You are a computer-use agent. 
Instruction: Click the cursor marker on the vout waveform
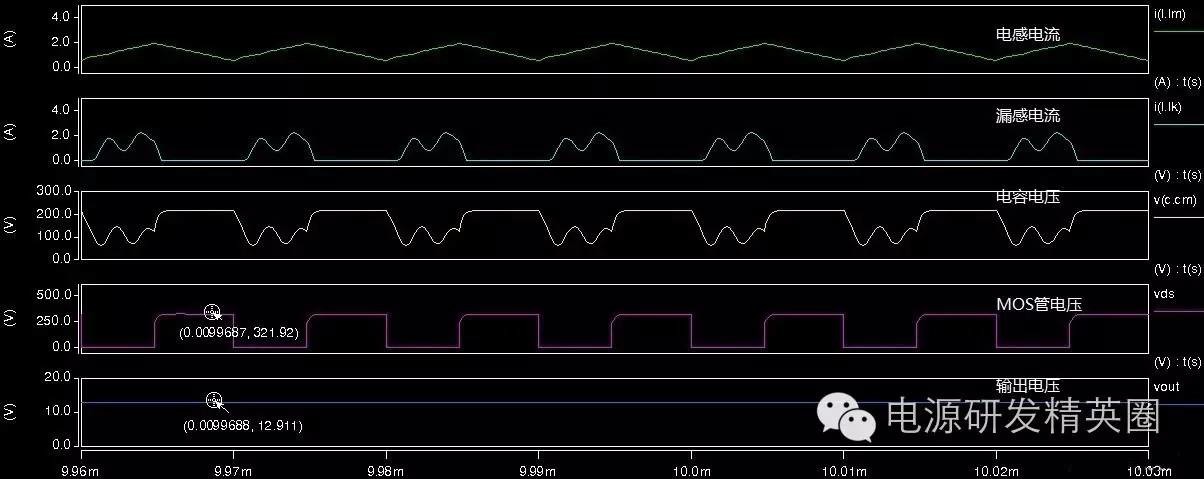coord(214,400)
